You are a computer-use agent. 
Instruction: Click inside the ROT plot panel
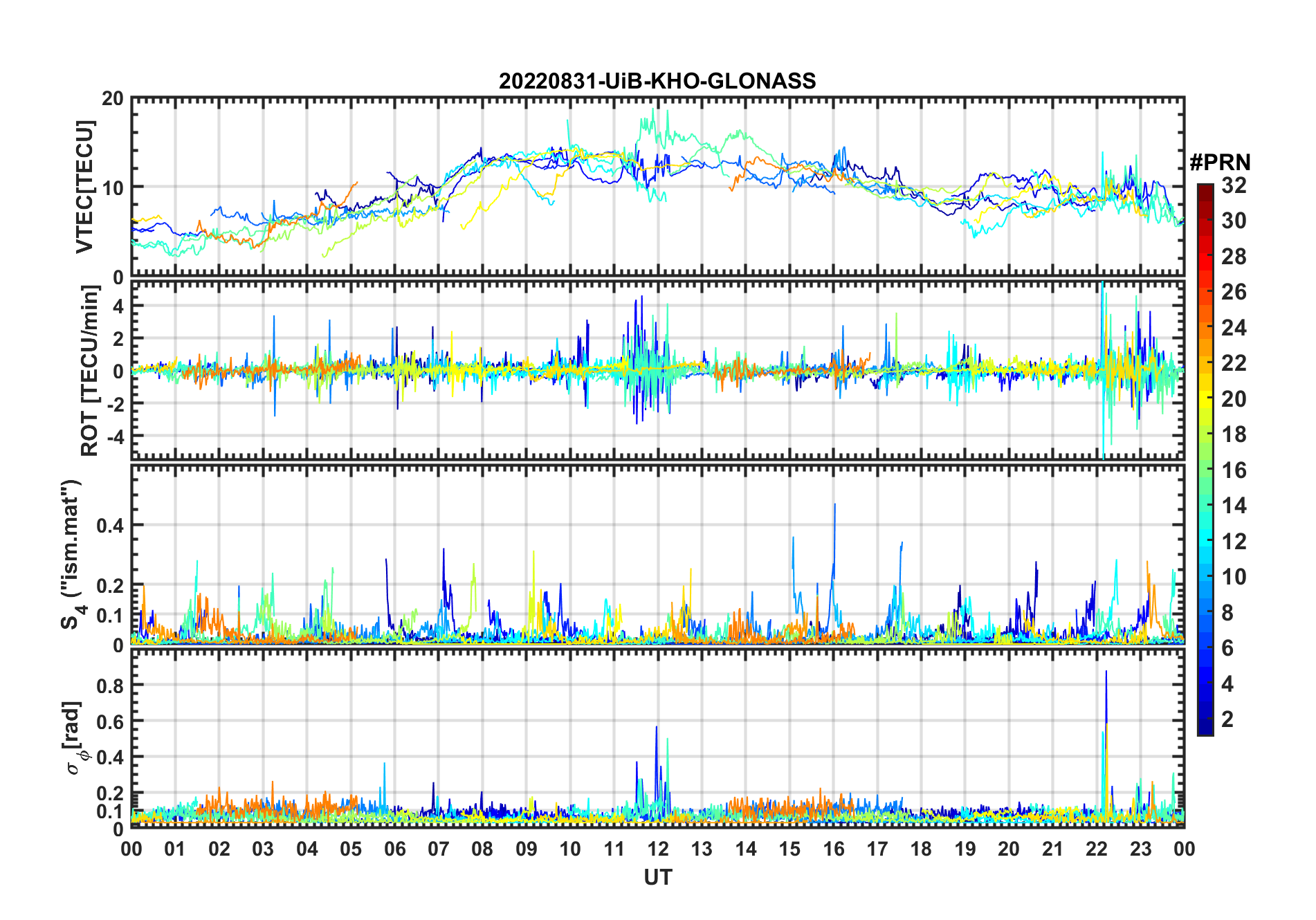coord(658,370)
